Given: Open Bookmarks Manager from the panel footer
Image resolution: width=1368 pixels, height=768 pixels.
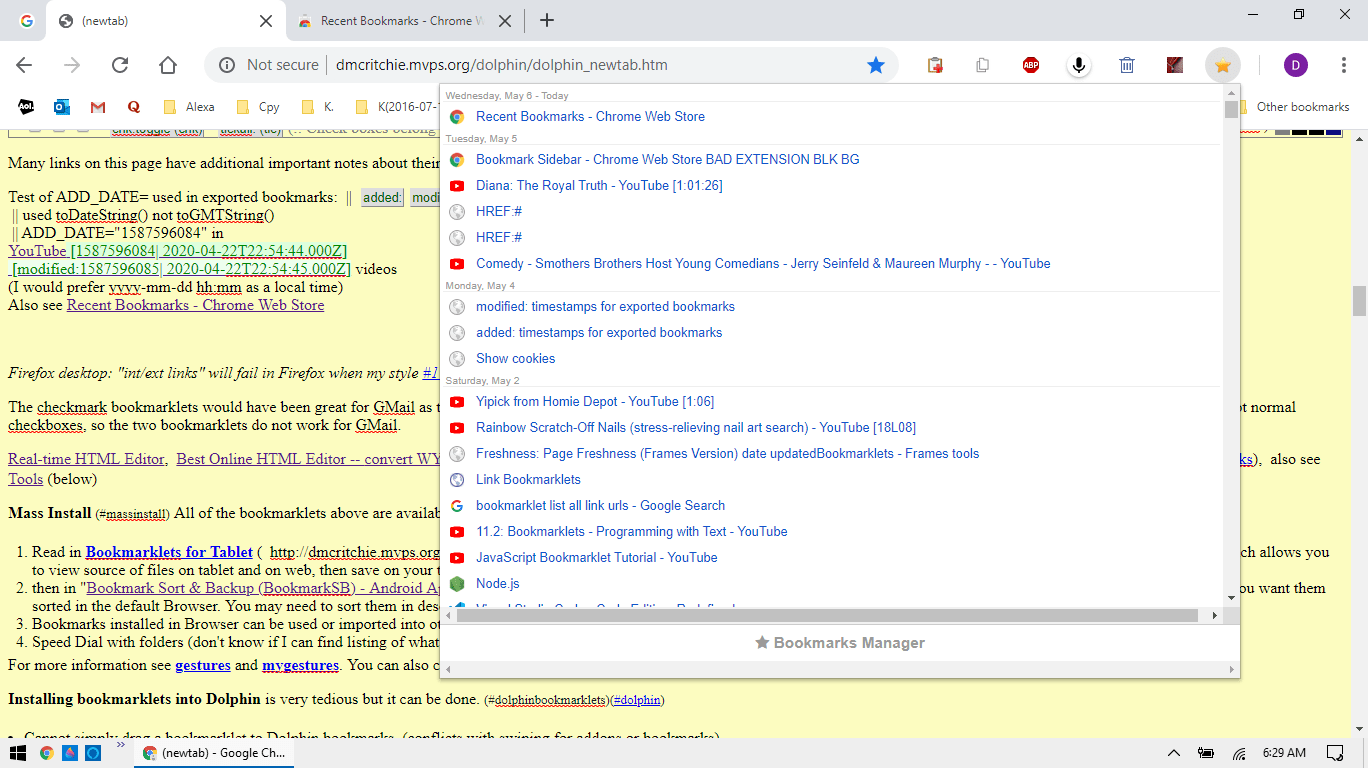Looking at the screenshot, I should point(840,643).
